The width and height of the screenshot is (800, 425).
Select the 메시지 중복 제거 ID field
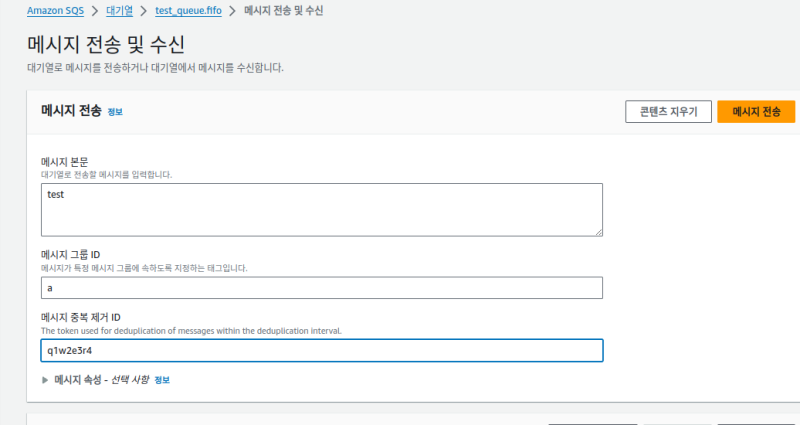point(321,350)
